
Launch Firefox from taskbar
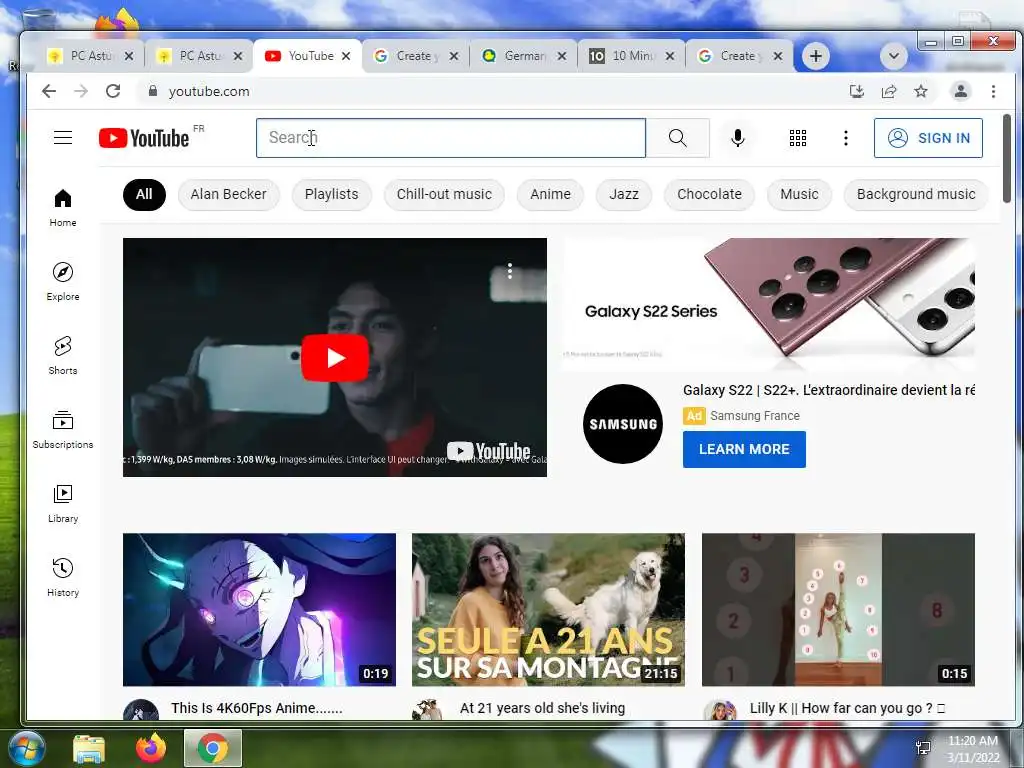pyautogui.click(x=151, y=748)
